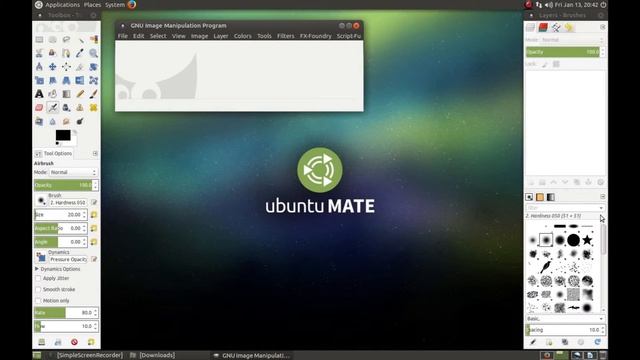
Task: Launch Firefox from the top panel
Action: click(x=131, y=5)
